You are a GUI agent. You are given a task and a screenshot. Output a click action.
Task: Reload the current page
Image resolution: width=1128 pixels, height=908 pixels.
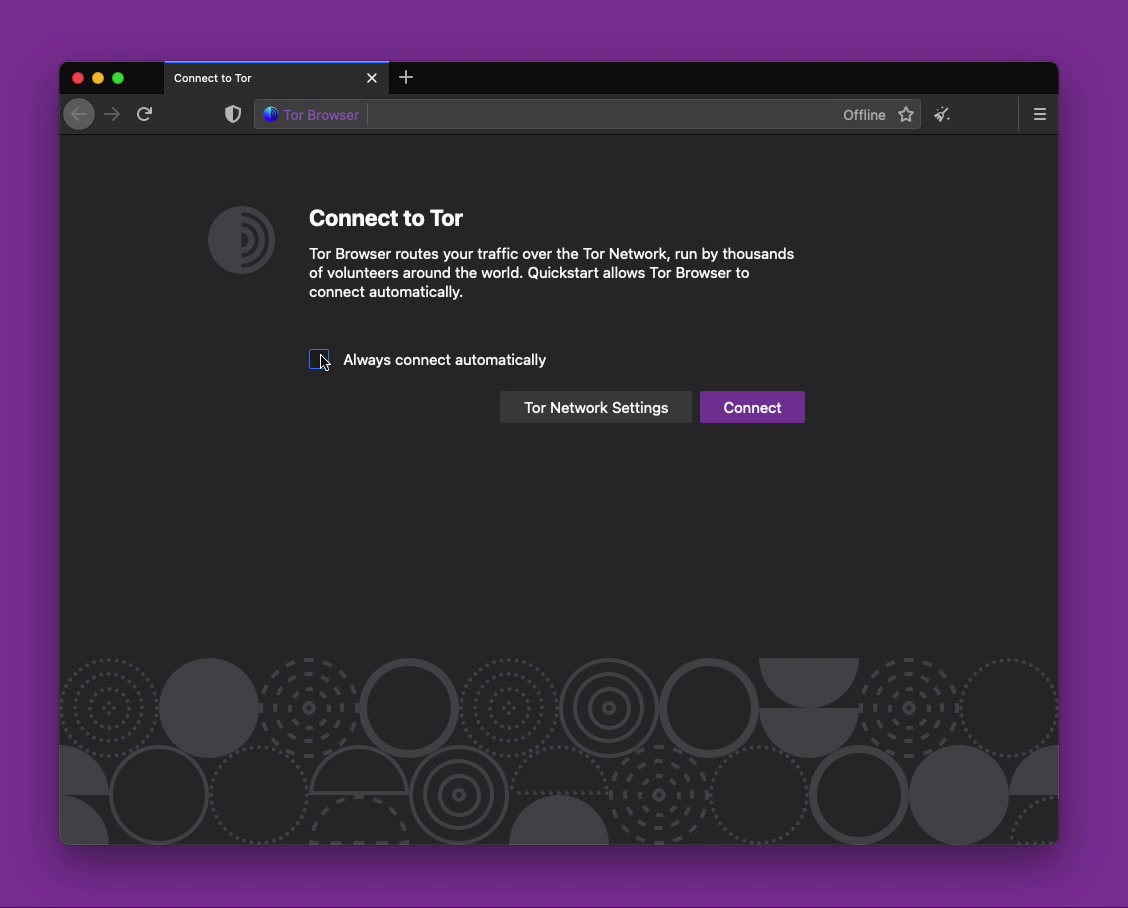click(145, 114)
